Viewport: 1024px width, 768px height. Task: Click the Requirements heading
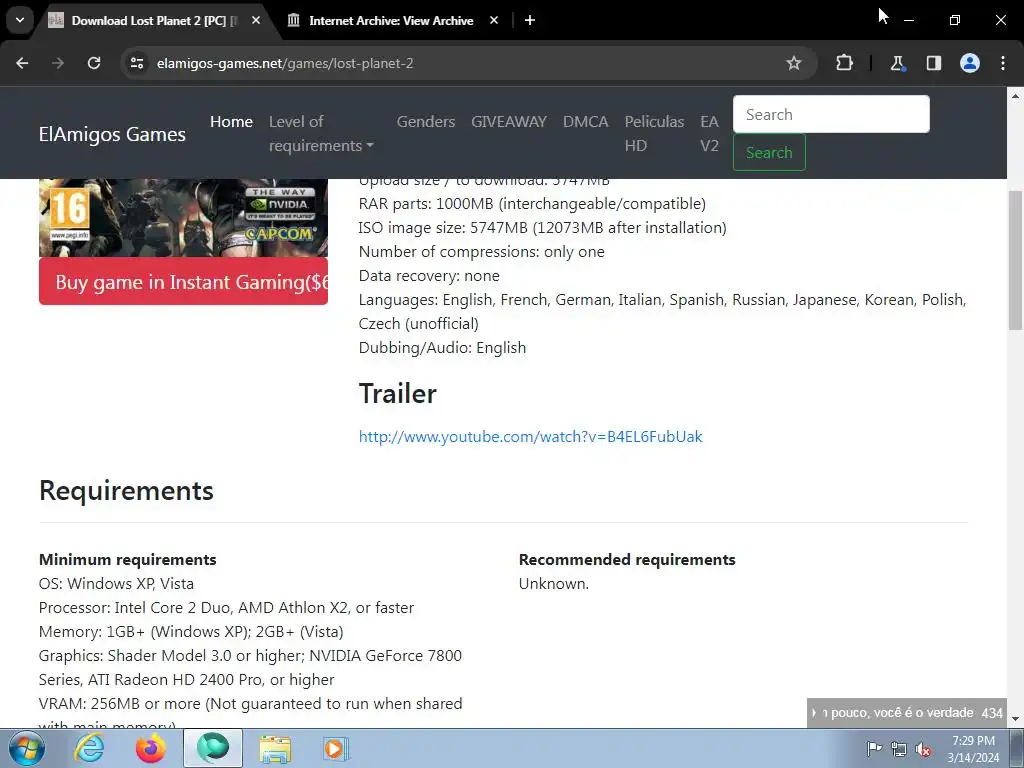(x=126, y=490)
